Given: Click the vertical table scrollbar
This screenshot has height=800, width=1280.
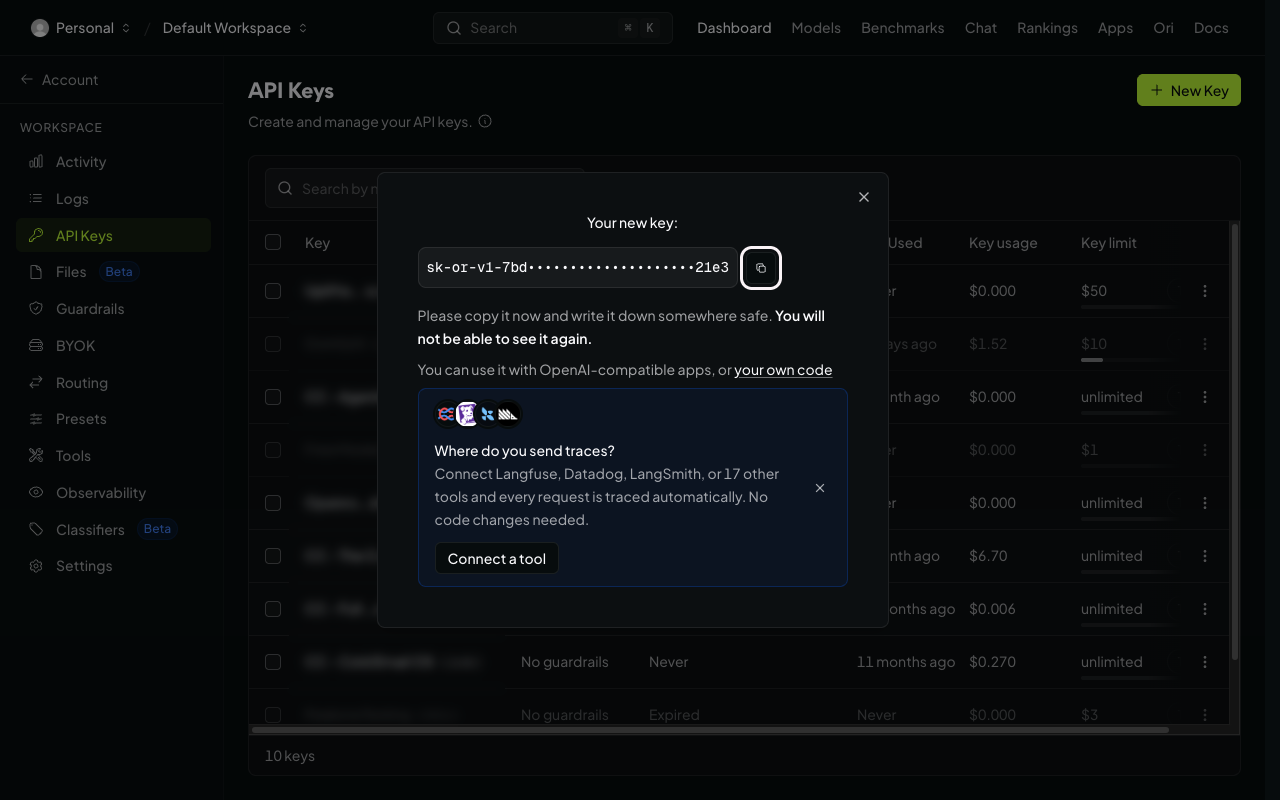Looking at the screenshot, I should pos(1235,440).
